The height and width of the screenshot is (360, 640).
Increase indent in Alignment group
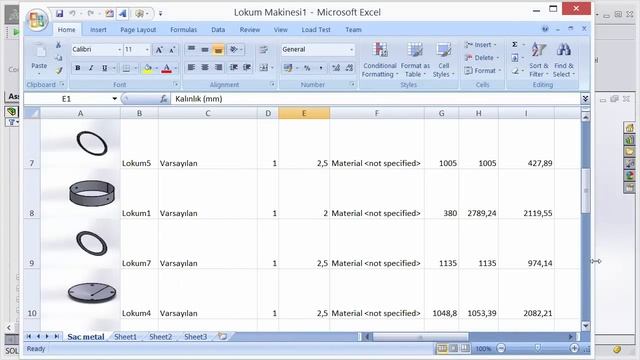coord(247,67)
